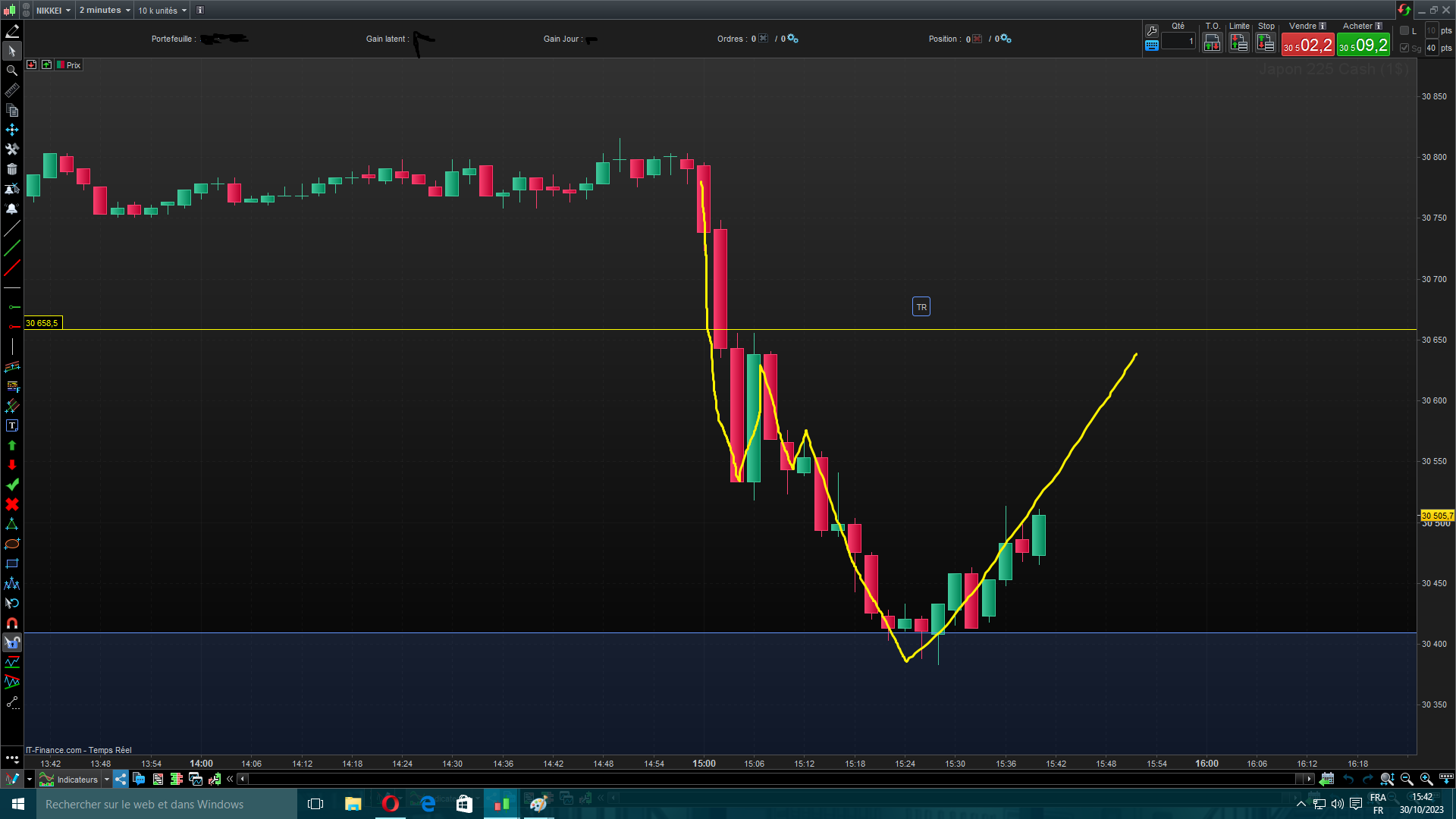This screenshot has height=819, width=1456.
Task: Open the 2 minutes timeframe dropdown
Action: point(105,10)
